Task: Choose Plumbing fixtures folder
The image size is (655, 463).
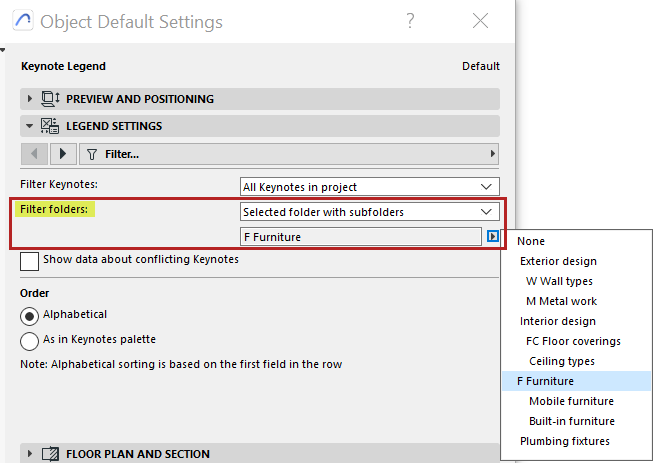Action: coord(576,441)
